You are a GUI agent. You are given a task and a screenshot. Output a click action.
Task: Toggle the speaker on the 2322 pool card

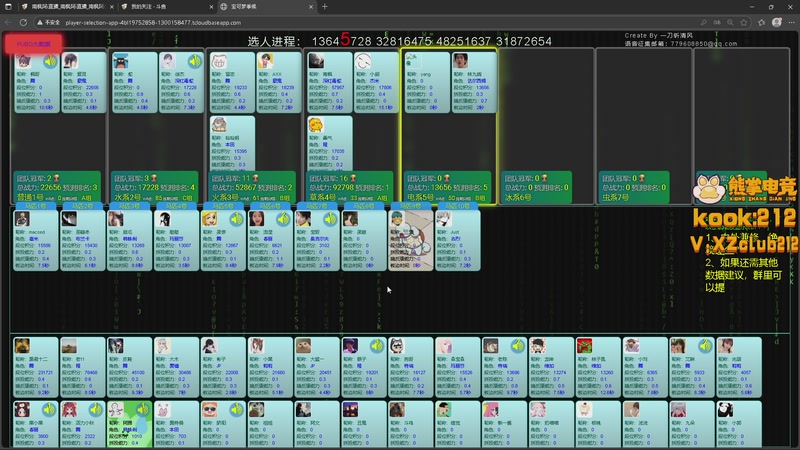click(x=95, y=410)
